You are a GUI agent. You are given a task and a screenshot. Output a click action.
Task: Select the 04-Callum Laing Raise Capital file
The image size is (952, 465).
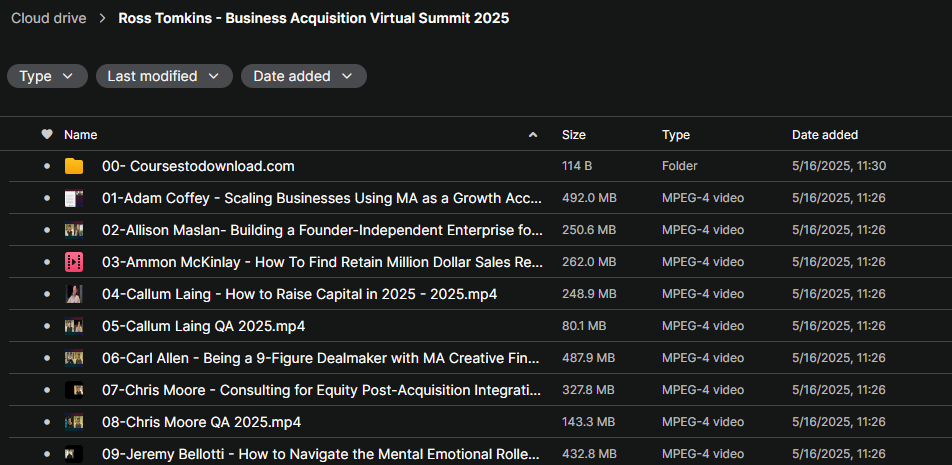coord(299,294)
